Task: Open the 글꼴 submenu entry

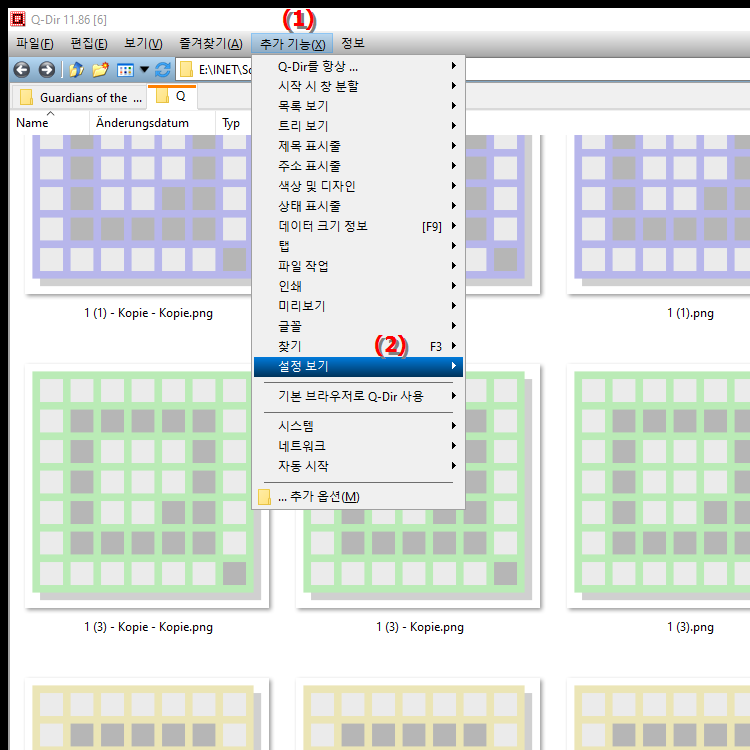Action: (x=358, y=326)
